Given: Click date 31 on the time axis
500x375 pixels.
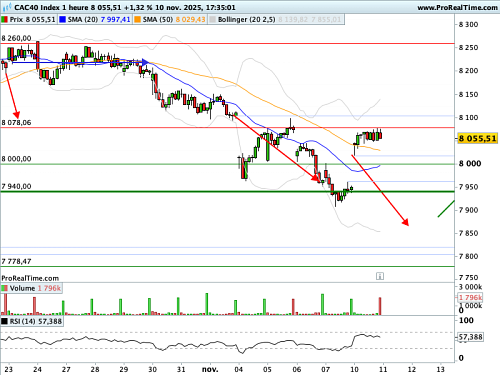Looking at the screenshot, I should (181, 369).
